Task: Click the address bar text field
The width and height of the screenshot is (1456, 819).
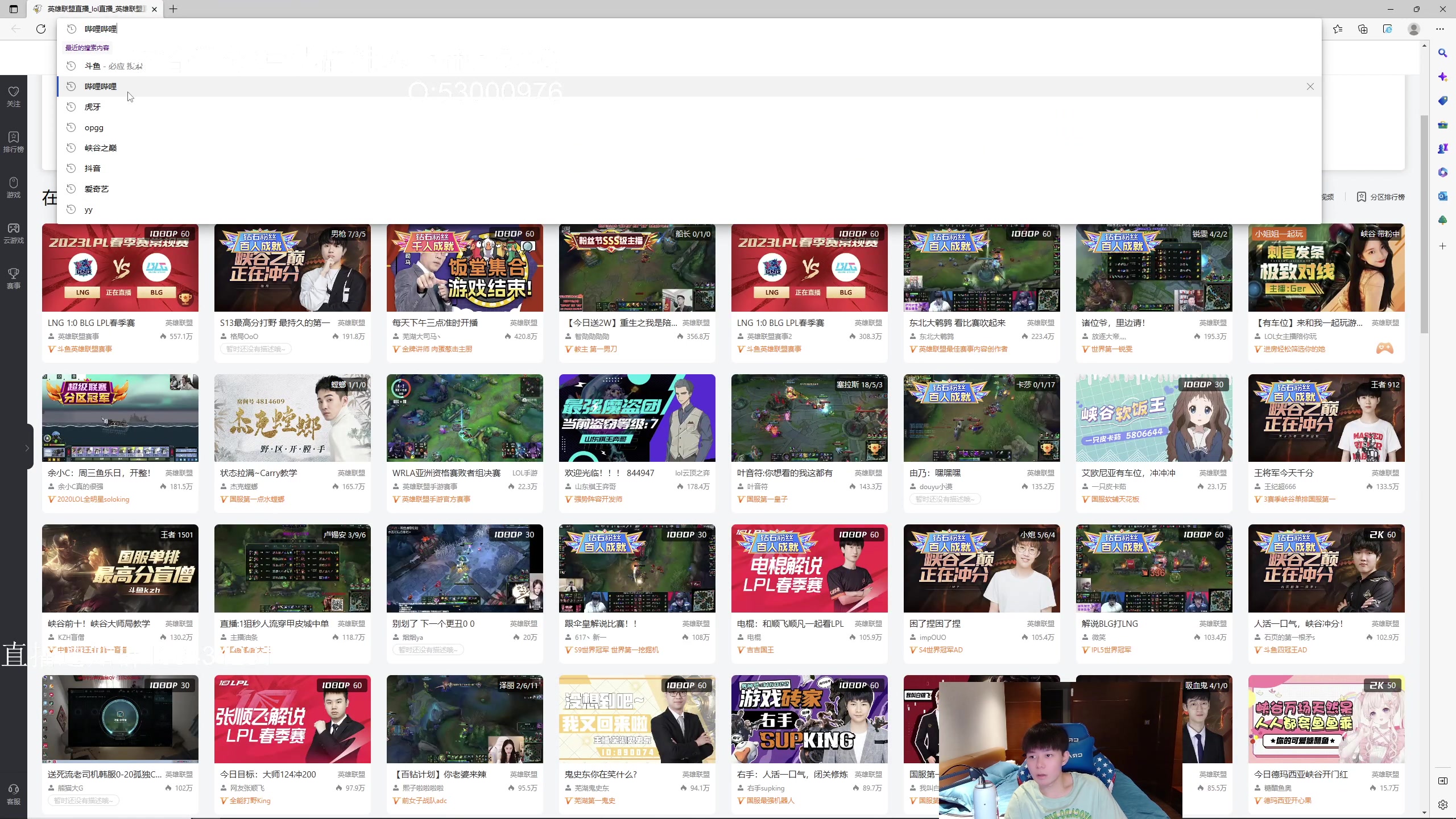Action: click(x=689, y=29)
